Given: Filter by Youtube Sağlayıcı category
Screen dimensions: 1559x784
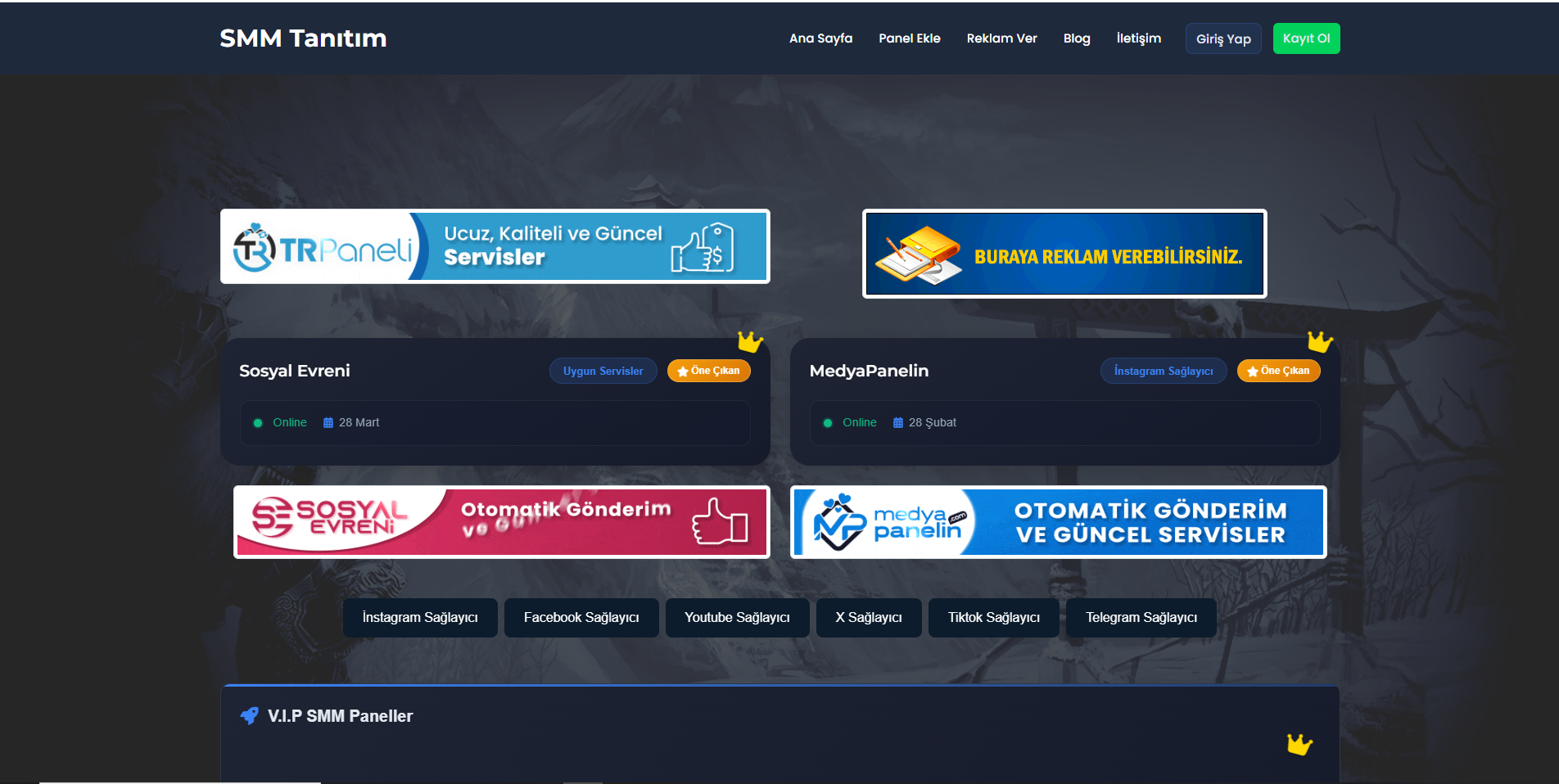Looking at the screenshot, I should coord(738,618).
